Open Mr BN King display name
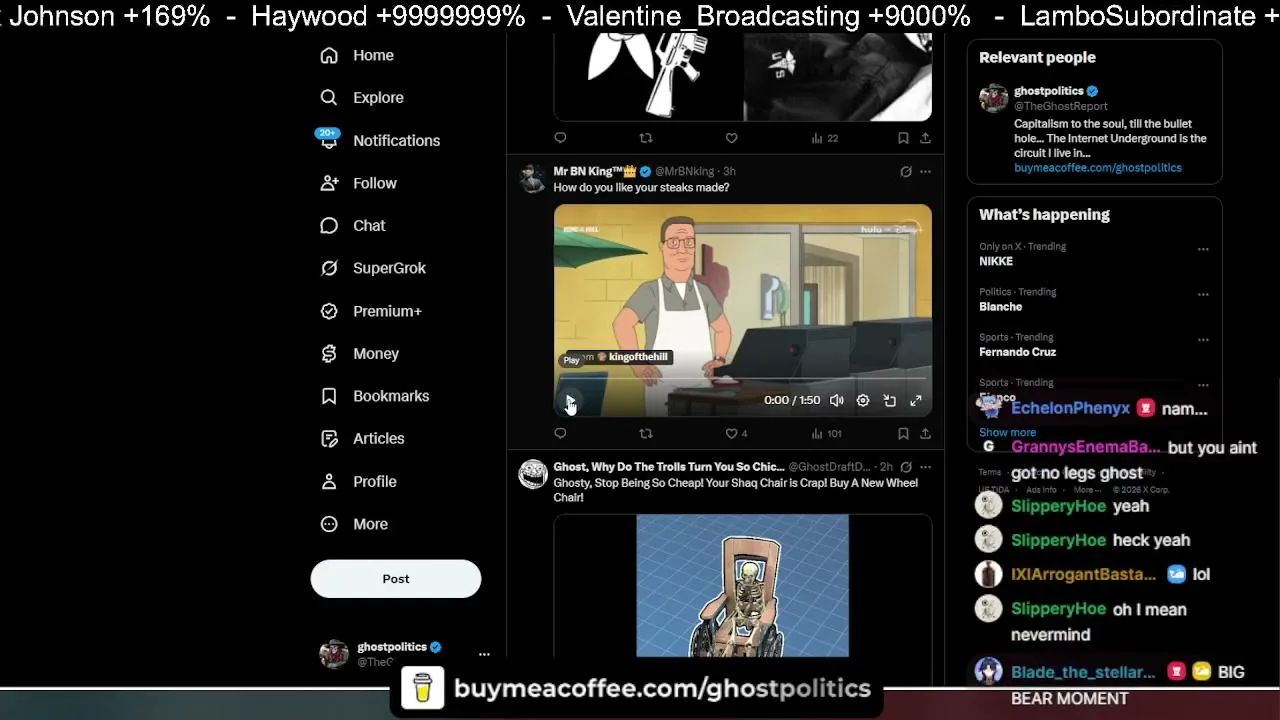This screenshot has height=720, width=1280. [595, 172]
